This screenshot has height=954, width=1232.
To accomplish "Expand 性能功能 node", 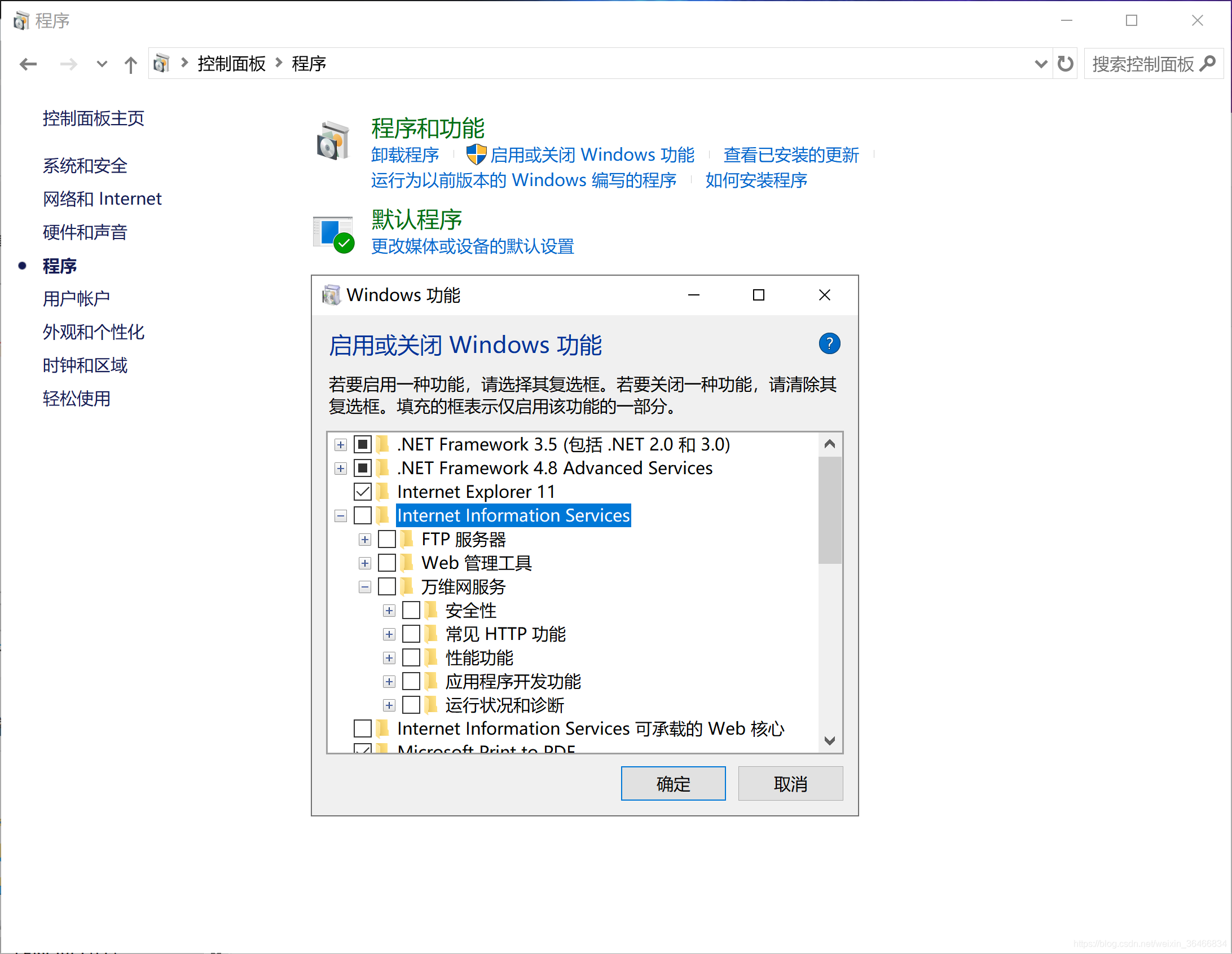I will (389, 658).
